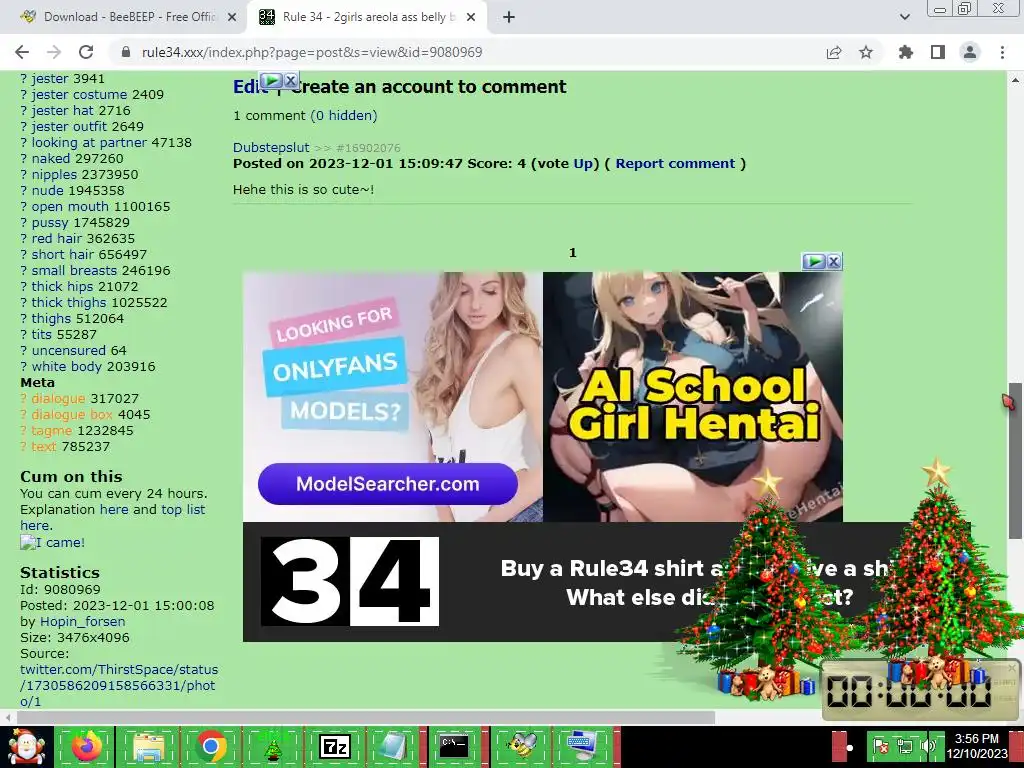Screen dimensions: 1024x768
Task: Open the looking at partner tag
Action: 89,142
